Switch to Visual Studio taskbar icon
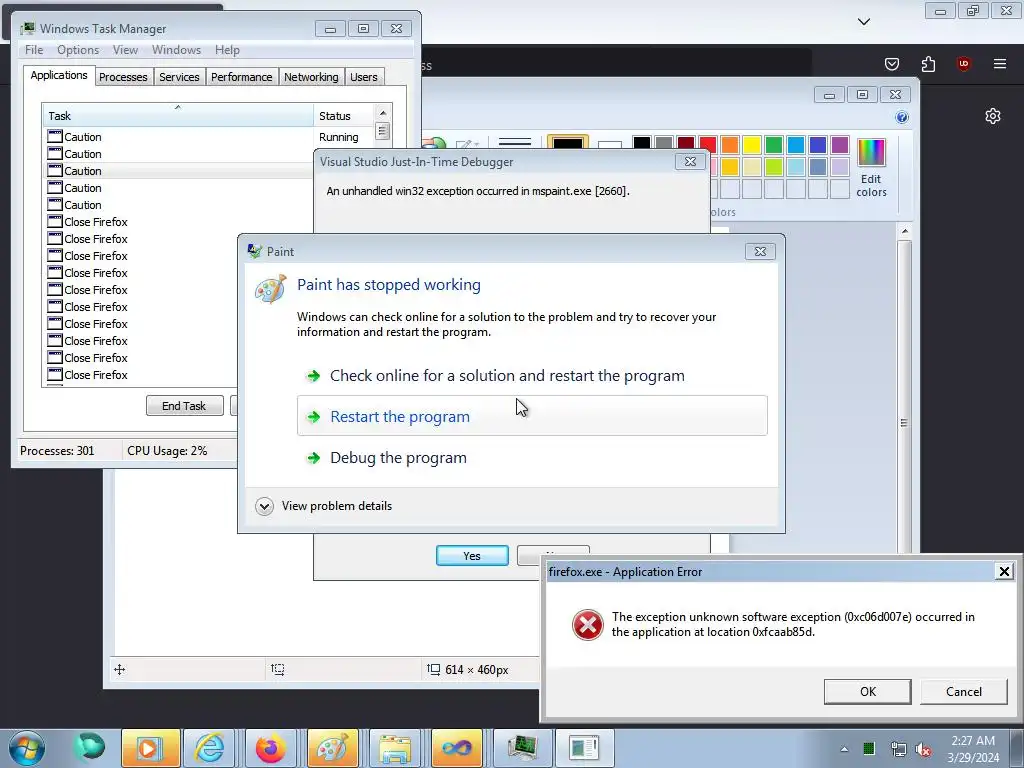The width and height of the screenshot is (1024, 768). pyautogui.click(x=456, y=748)
